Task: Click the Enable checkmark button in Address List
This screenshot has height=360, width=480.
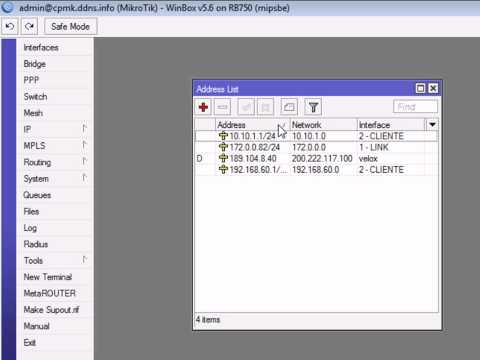Action: pyautogui.click(x=246, y=107)
